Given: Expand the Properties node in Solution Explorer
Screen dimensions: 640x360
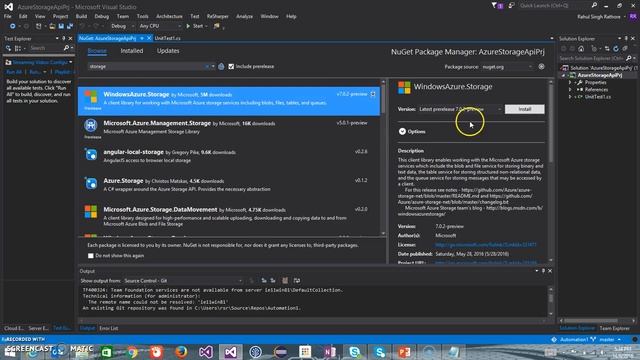Looking at the screenshot, I should [570, 82].
